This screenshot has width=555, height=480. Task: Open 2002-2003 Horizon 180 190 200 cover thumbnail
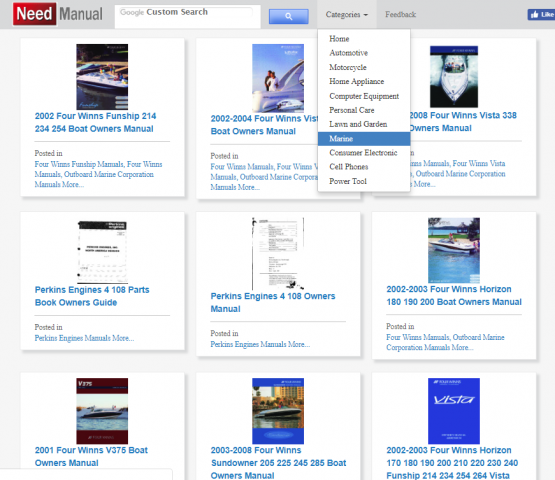click(454, 250)
